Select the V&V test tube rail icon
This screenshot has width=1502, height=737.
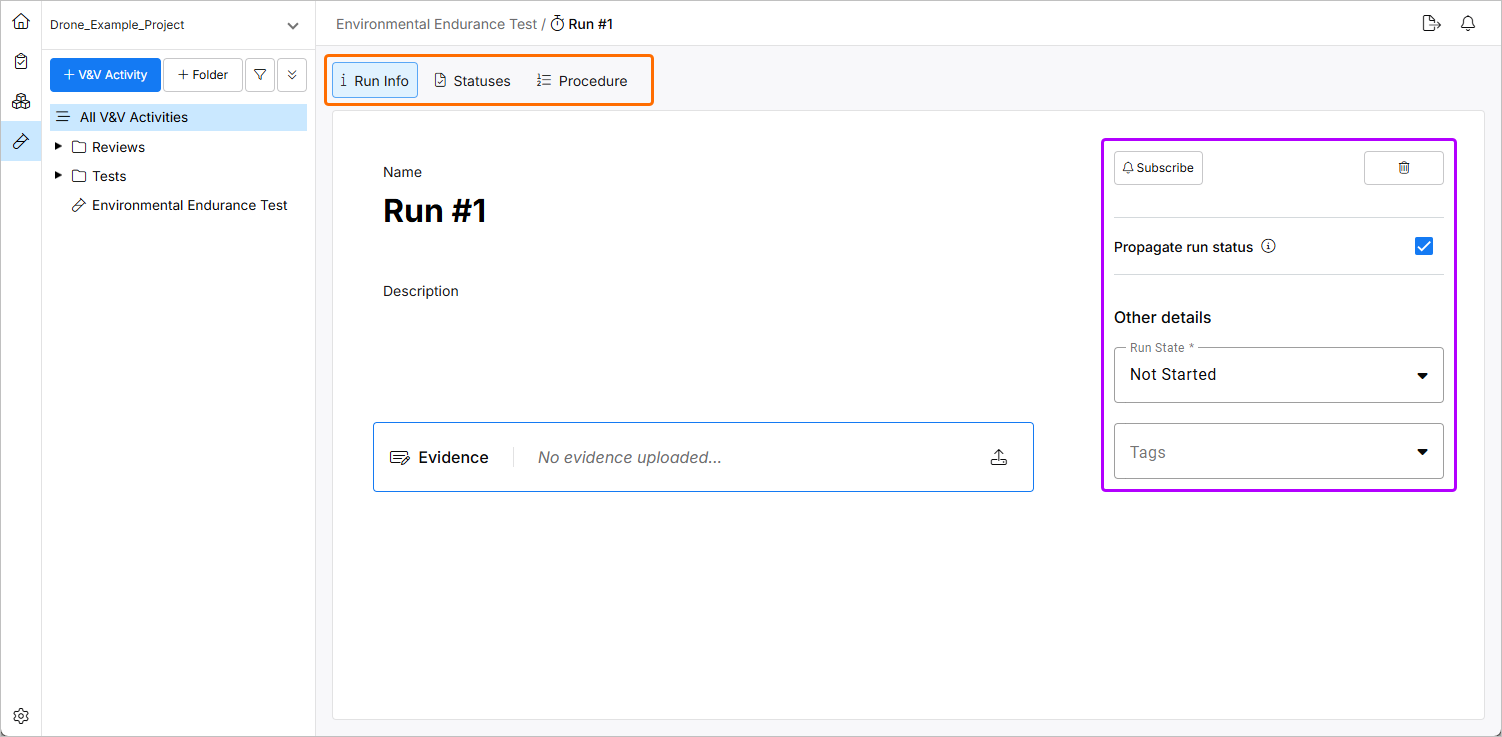[x=21, y=142]
